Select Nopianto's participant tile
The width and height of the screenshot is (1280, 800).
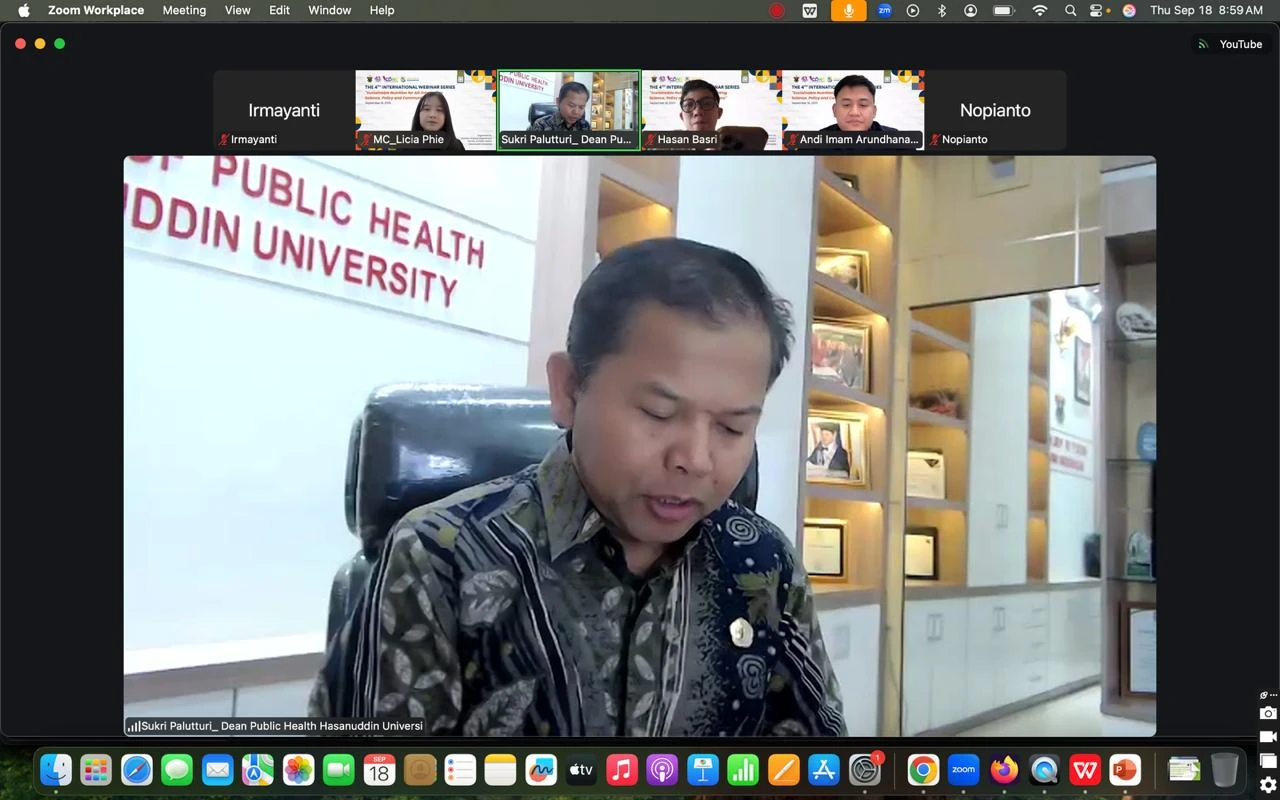[995, 110]
